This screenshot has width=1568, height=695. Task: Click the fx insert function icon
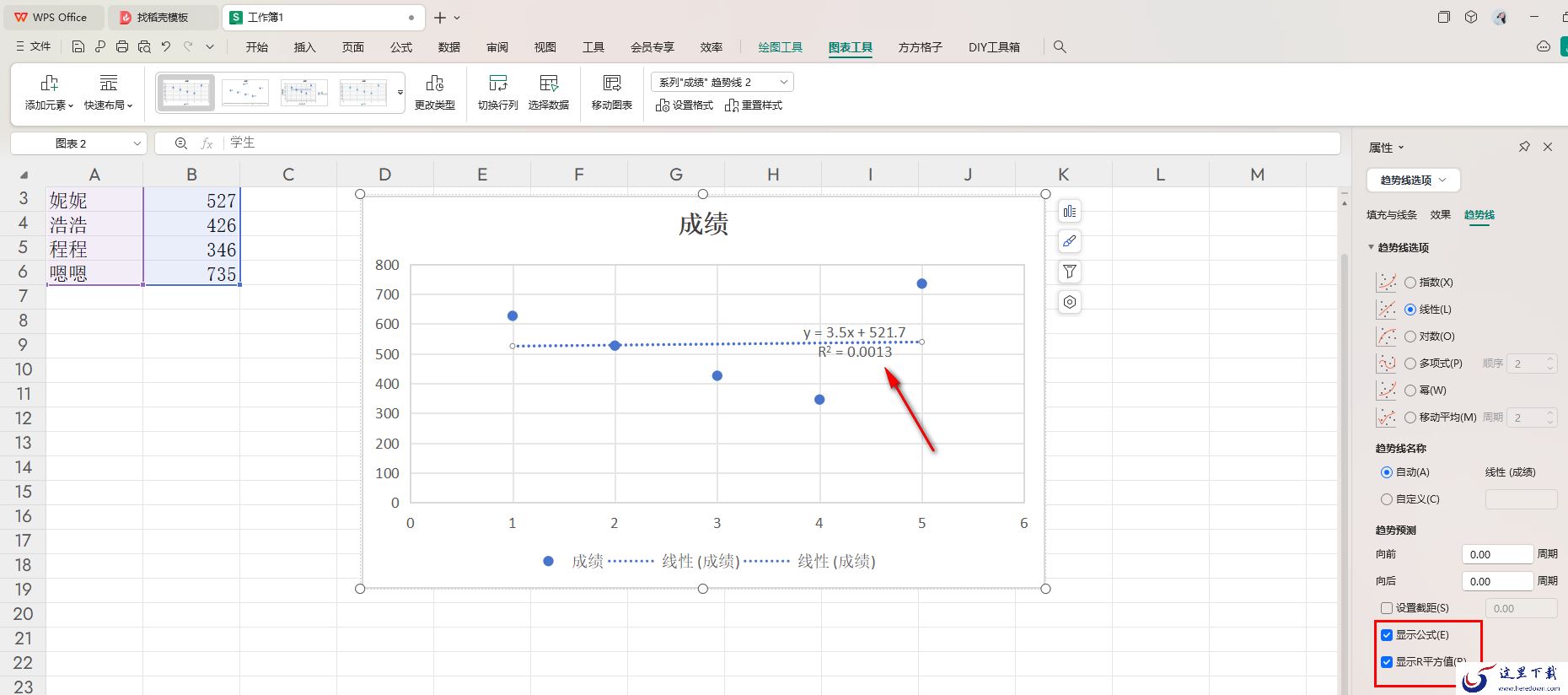click(207, 143)
